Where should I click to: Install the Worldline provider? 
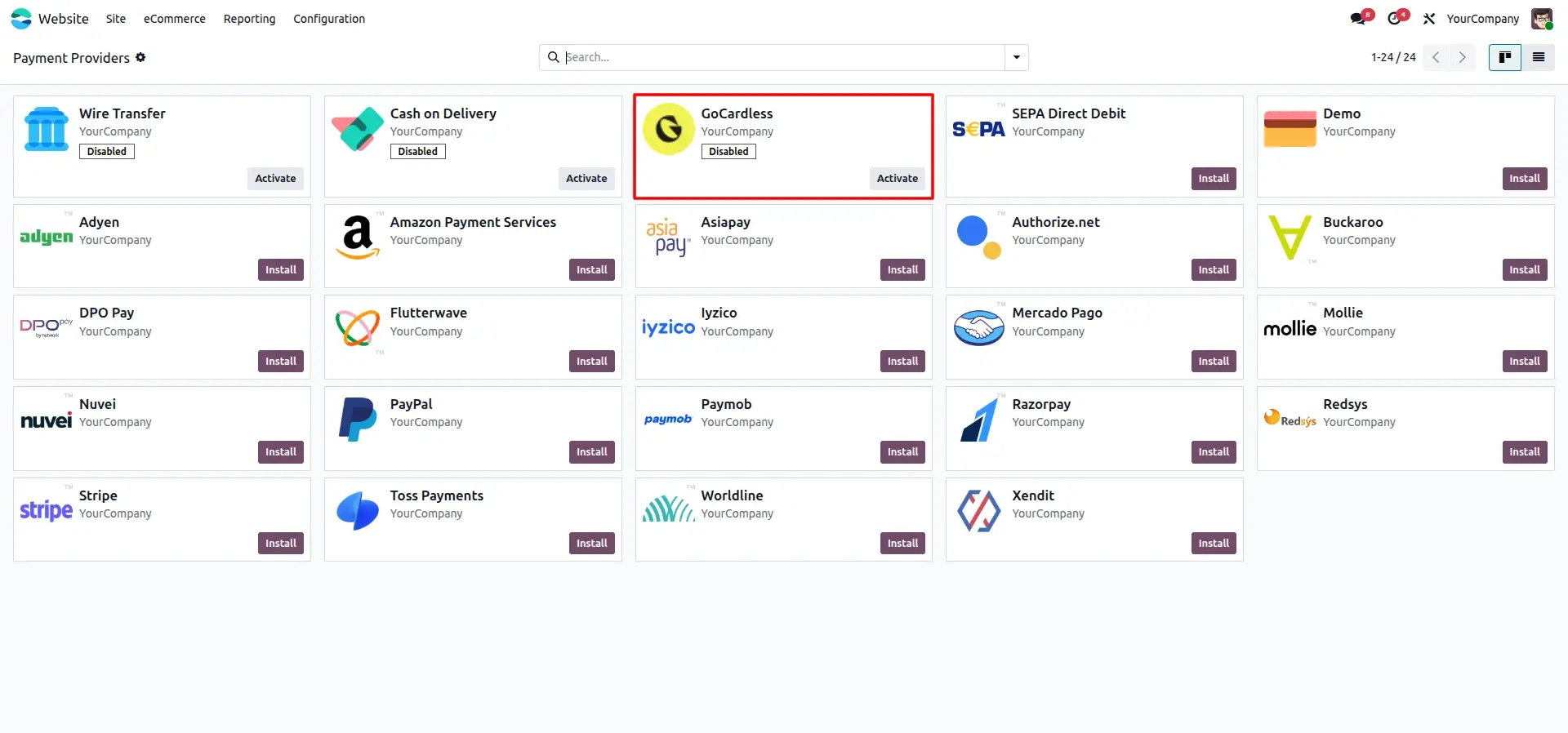903,544
